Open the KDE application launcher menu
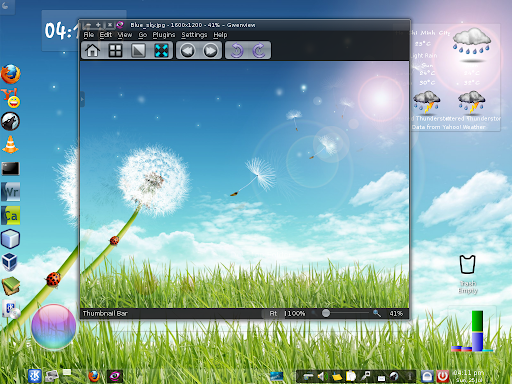512x384 pixels. pos(35,376)
